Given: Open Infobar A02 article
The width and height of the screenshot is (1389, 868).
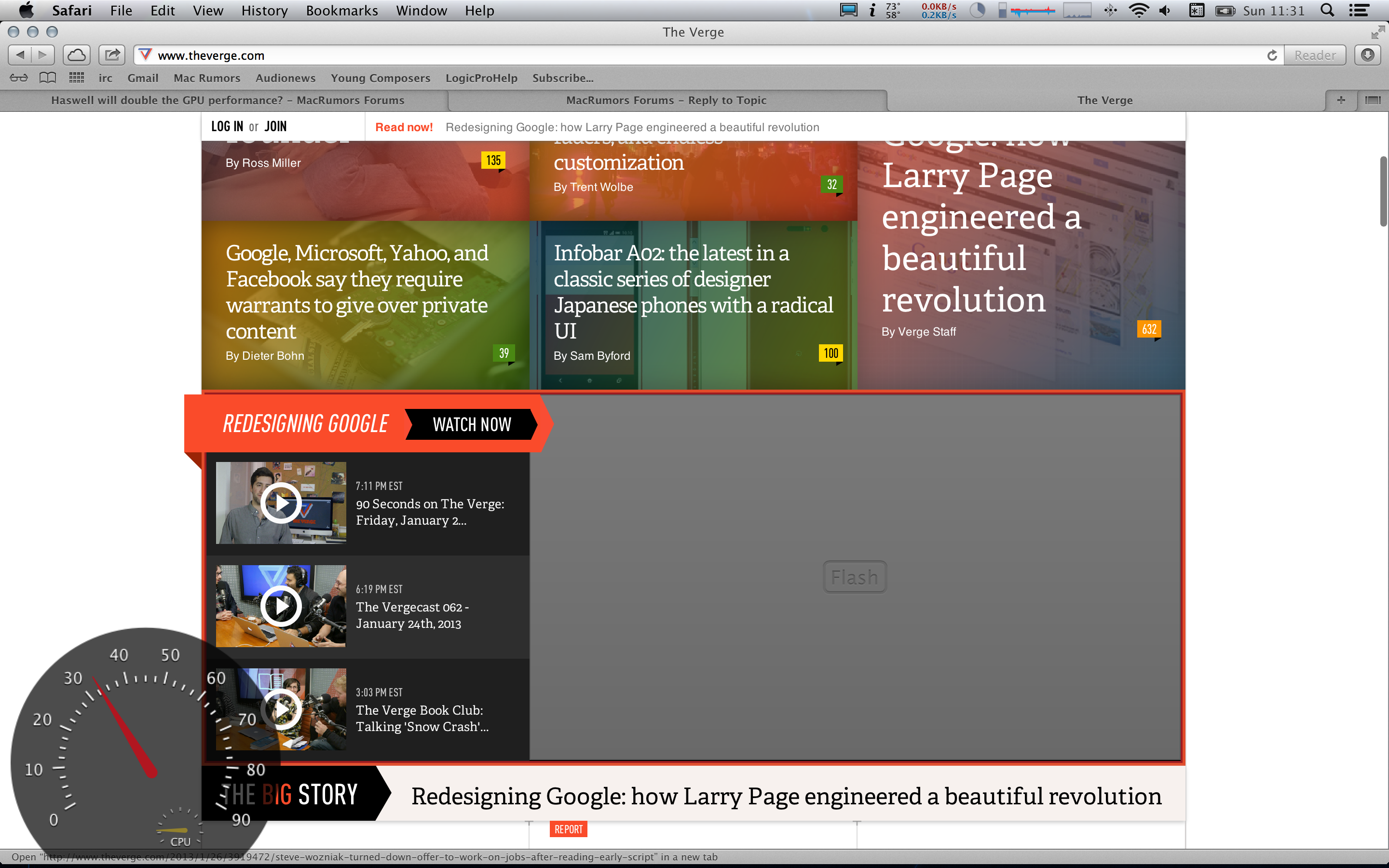Looking at the screenshot, I should pos(693,292).
